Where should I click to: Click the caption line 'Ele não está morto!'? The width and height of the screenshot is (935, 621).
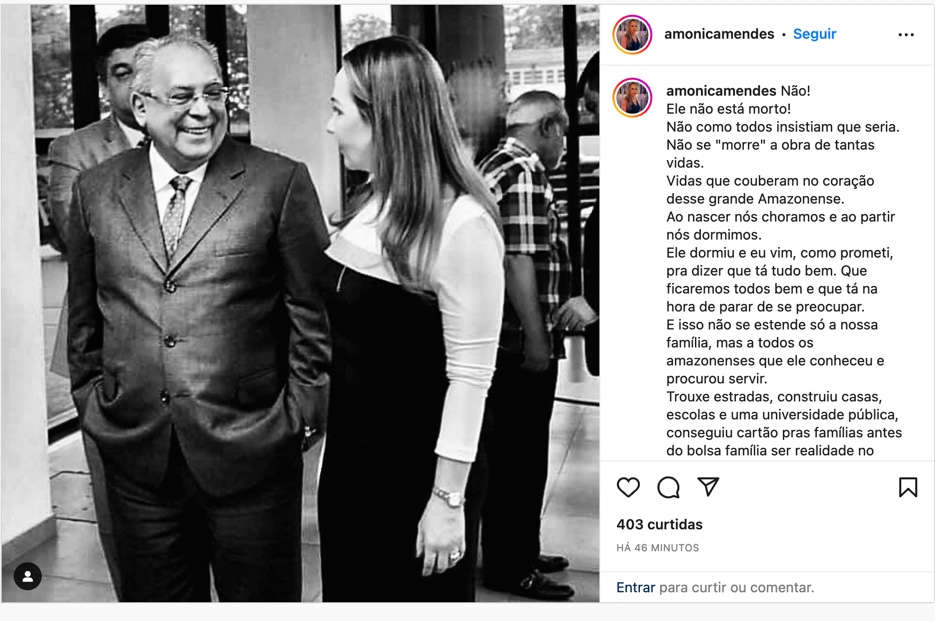pyautogui.click(x=728, y=109)
